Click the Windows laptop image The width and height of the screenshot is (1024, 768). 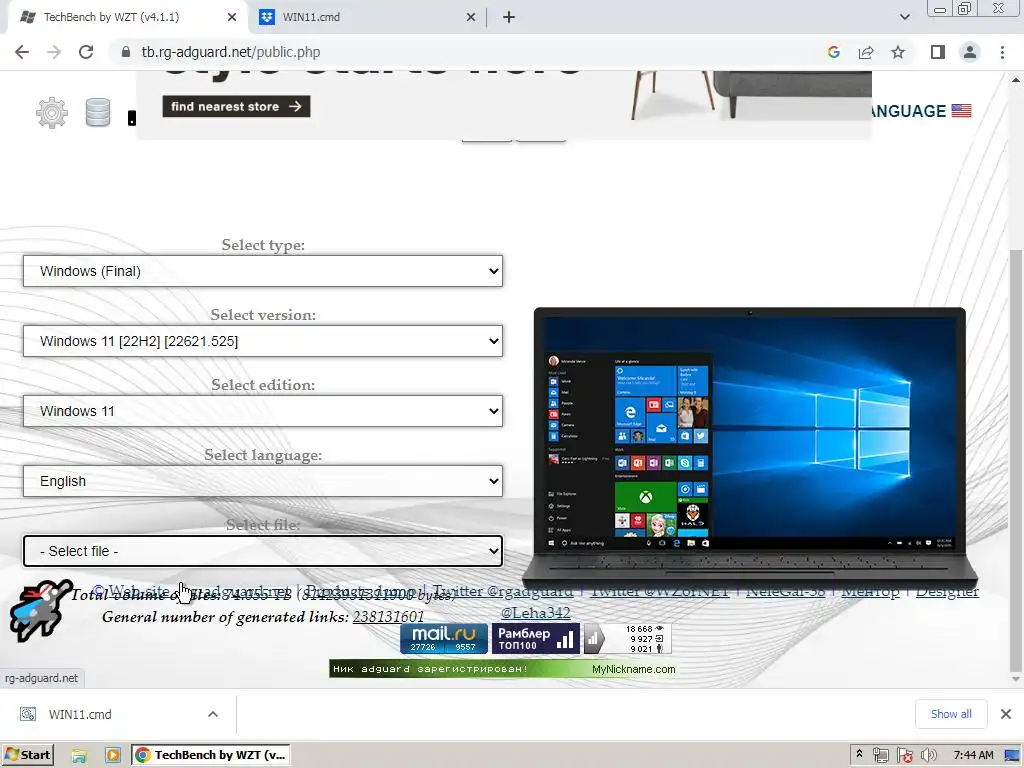[x=750, y=447]
